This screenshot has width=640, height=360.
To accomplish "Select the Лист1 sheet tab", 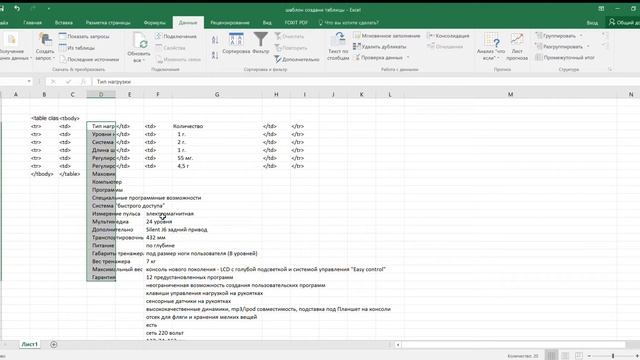I will tap(29, 344).
